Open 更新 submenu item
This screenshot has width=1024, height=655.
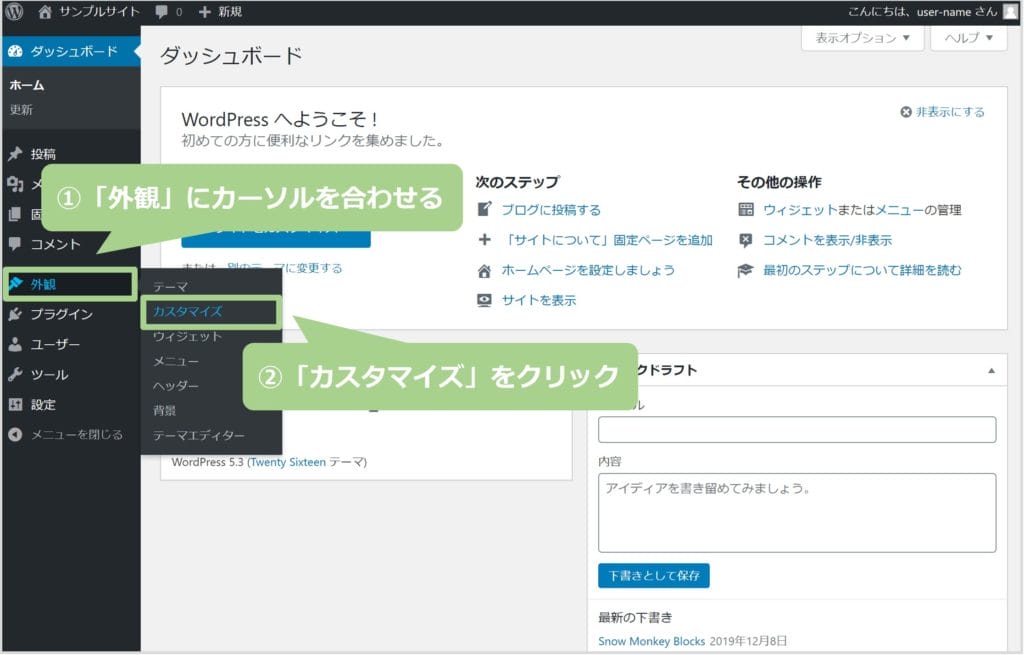click(21, 110)
